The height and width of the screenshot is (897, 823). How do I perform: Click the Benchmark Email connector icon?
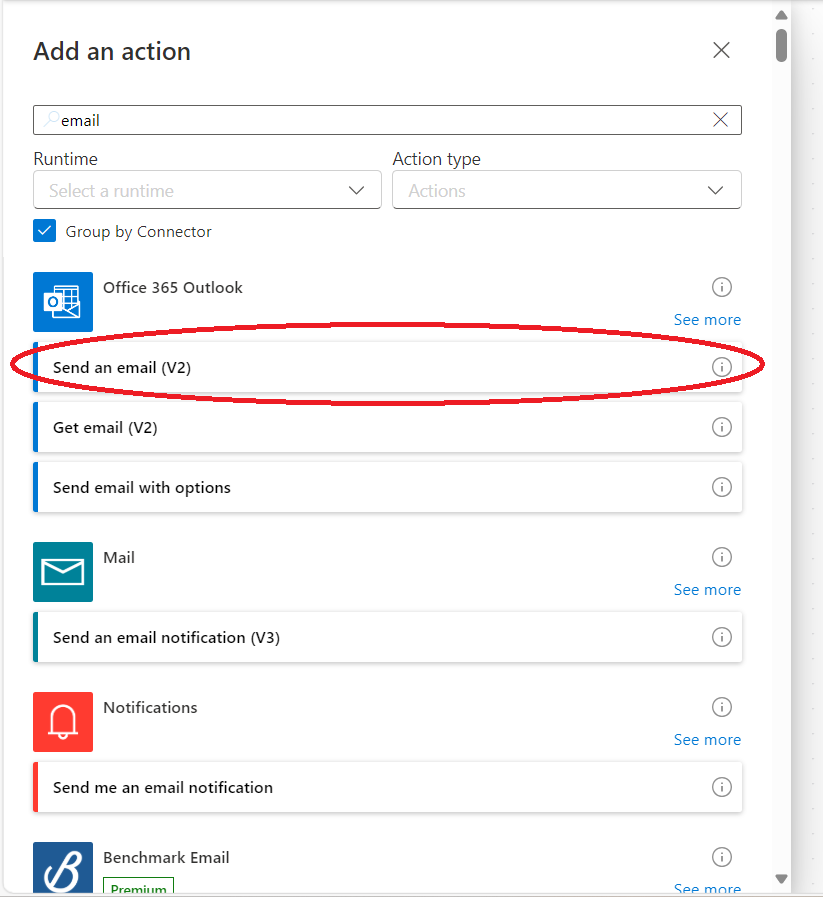click(63, 867)
